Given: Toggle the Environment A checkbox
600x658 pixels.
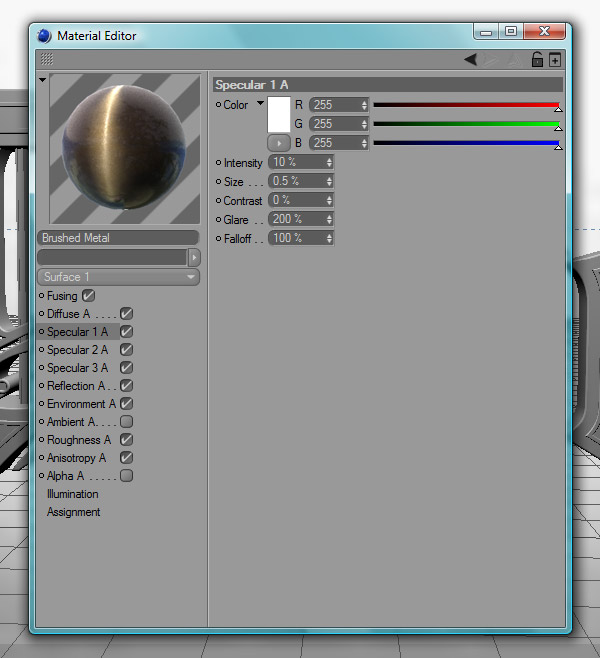Looking at the screenshot, I should (x=126, y=403).
